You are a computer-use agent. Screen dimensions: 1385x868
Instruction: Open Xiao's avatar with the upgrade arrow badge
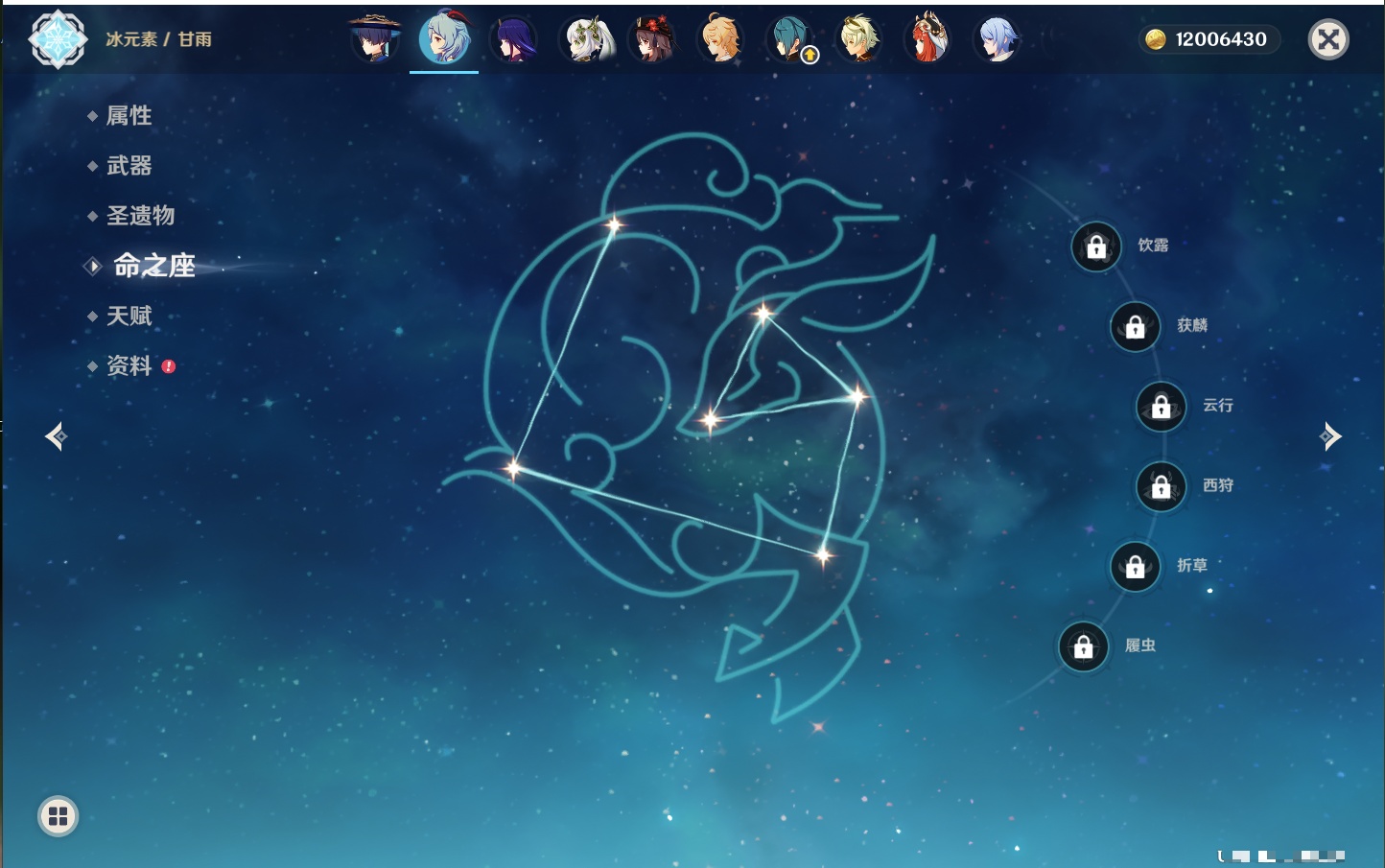tap(791, 39)
